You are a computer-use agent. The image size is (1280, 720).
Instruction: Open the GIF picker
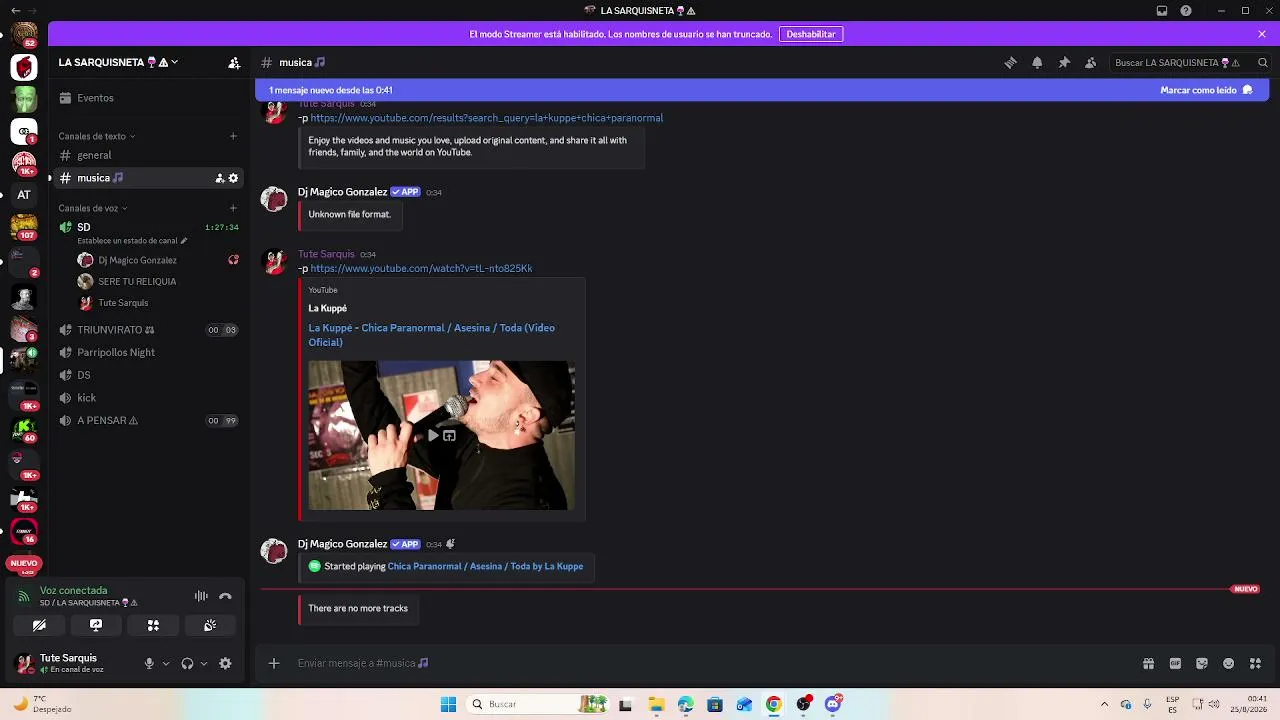click(x=1175, y=663)
